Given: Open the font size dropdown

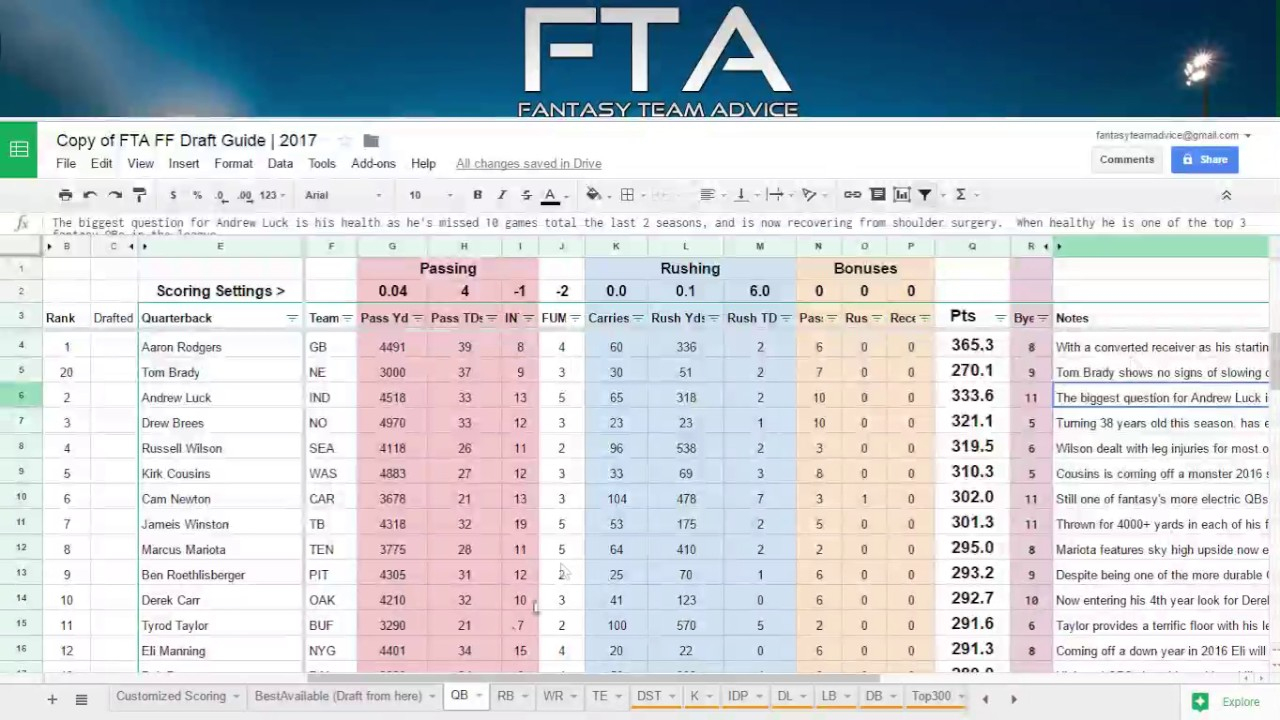Looking at the screenshot, I should click(x=430, y=195).
